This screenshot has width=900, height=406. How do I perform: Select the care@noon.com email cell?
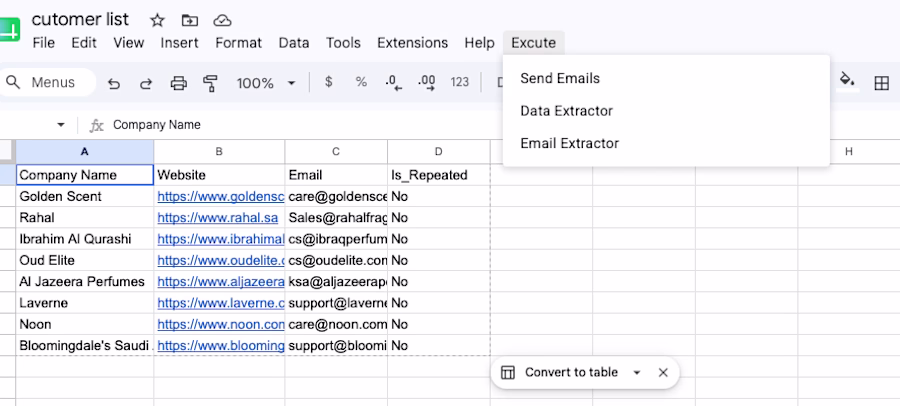click(x=336, y=324)
